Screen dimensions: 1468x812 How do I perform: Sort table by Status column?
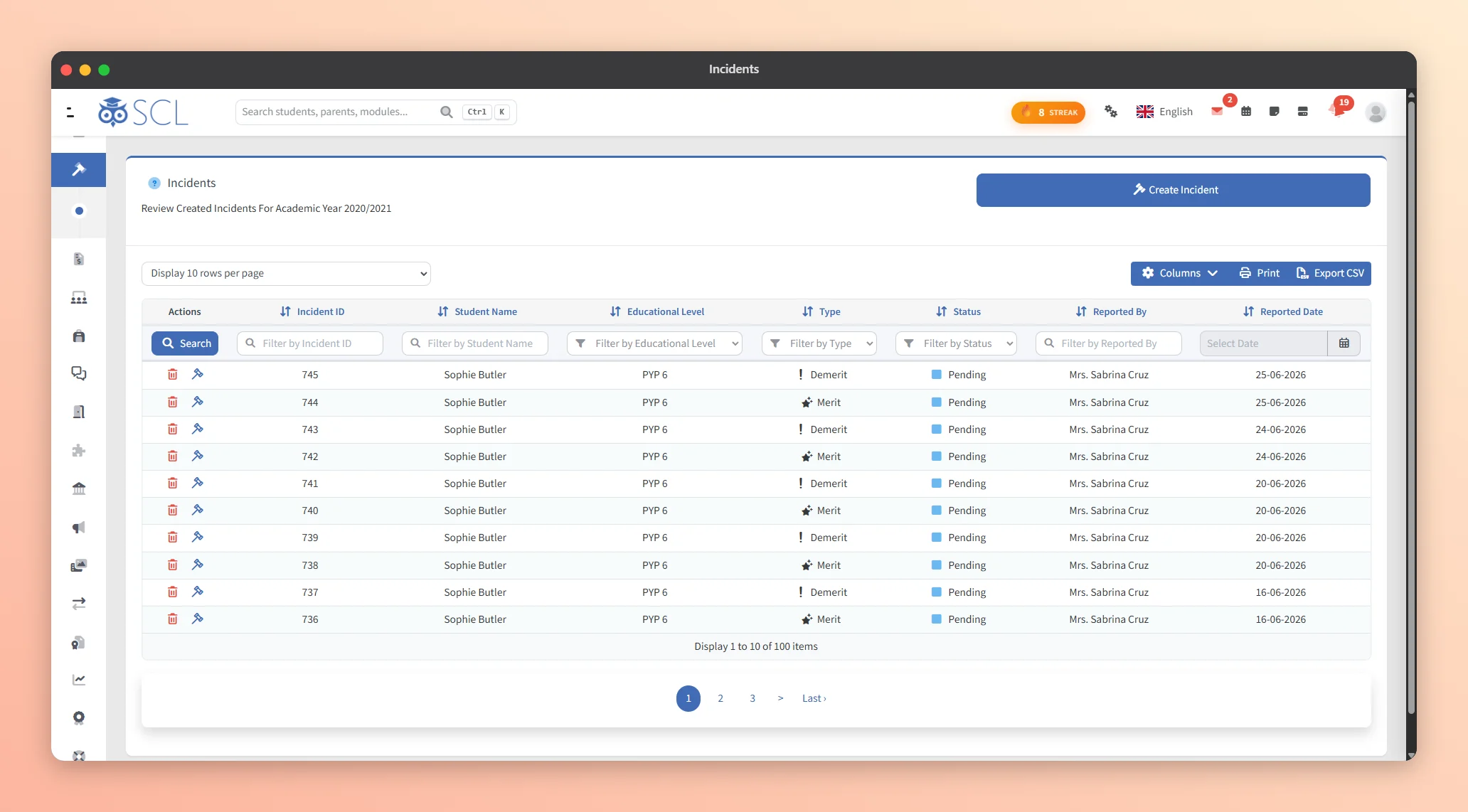click(x=958, y=312)
